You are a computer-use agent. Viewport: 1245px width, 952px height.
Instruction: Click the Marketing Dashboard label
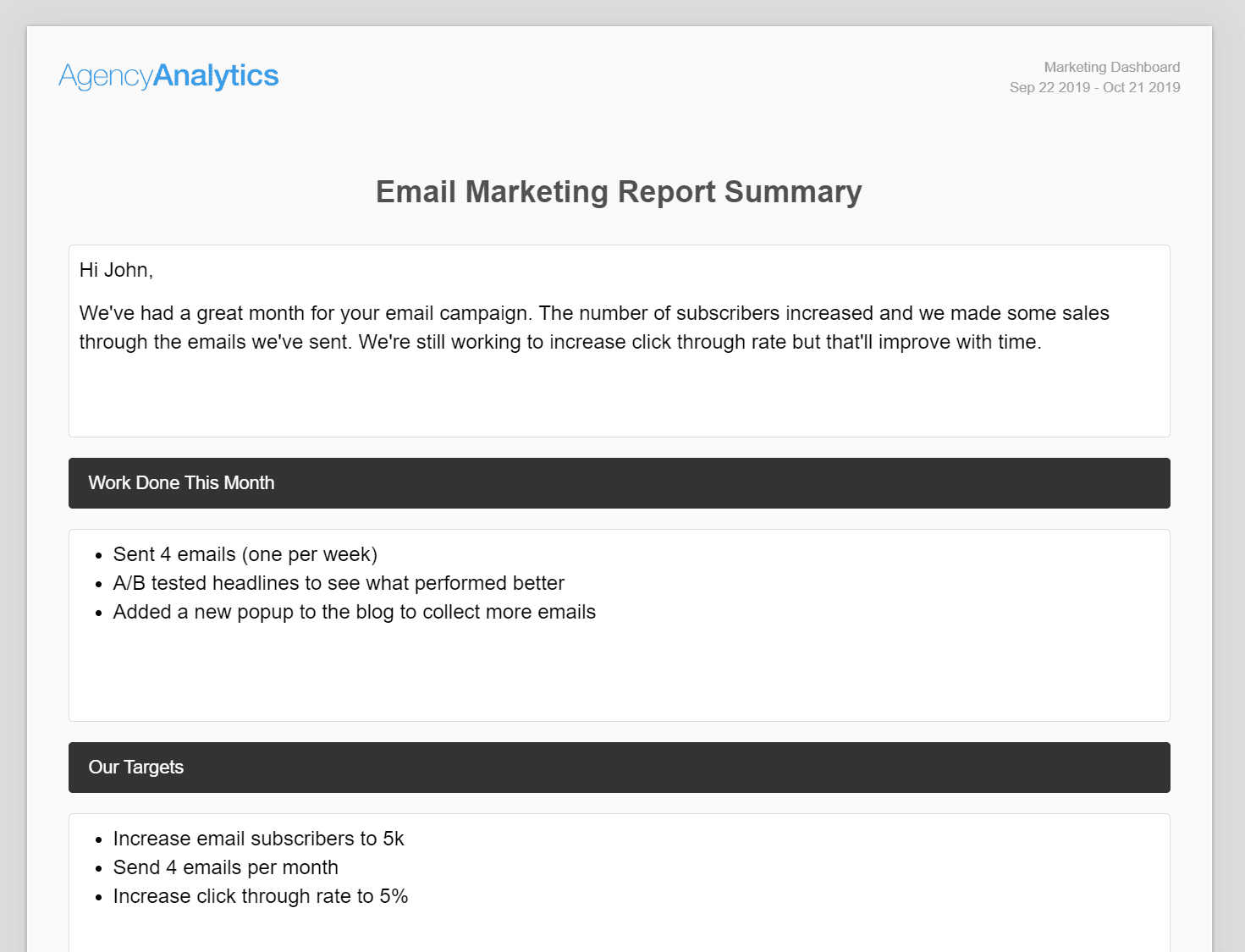point(1111,67)
